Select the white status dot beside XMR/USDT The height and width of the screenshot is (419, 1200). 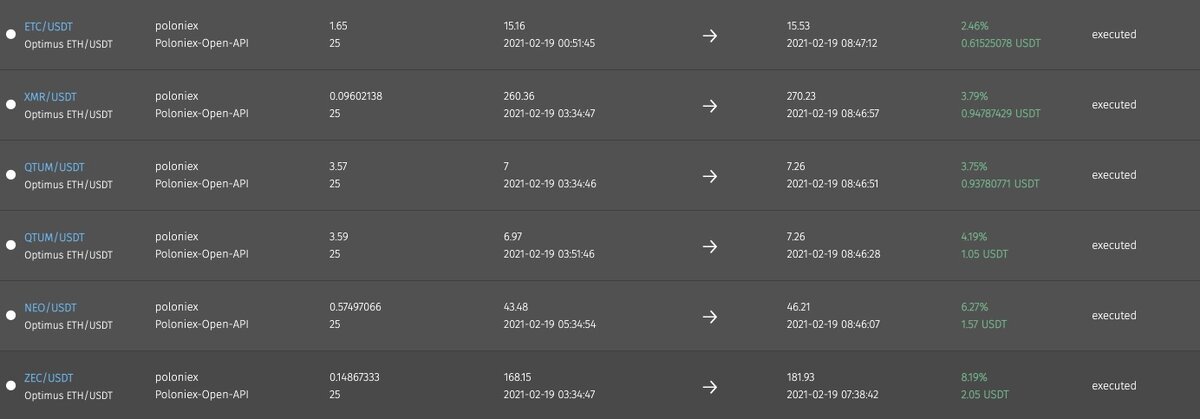click(x=11, y=104)
